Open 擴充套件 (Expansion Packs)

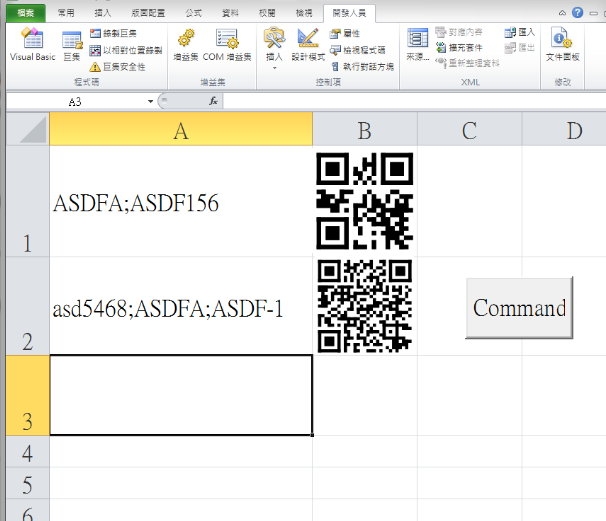point(459,48)
